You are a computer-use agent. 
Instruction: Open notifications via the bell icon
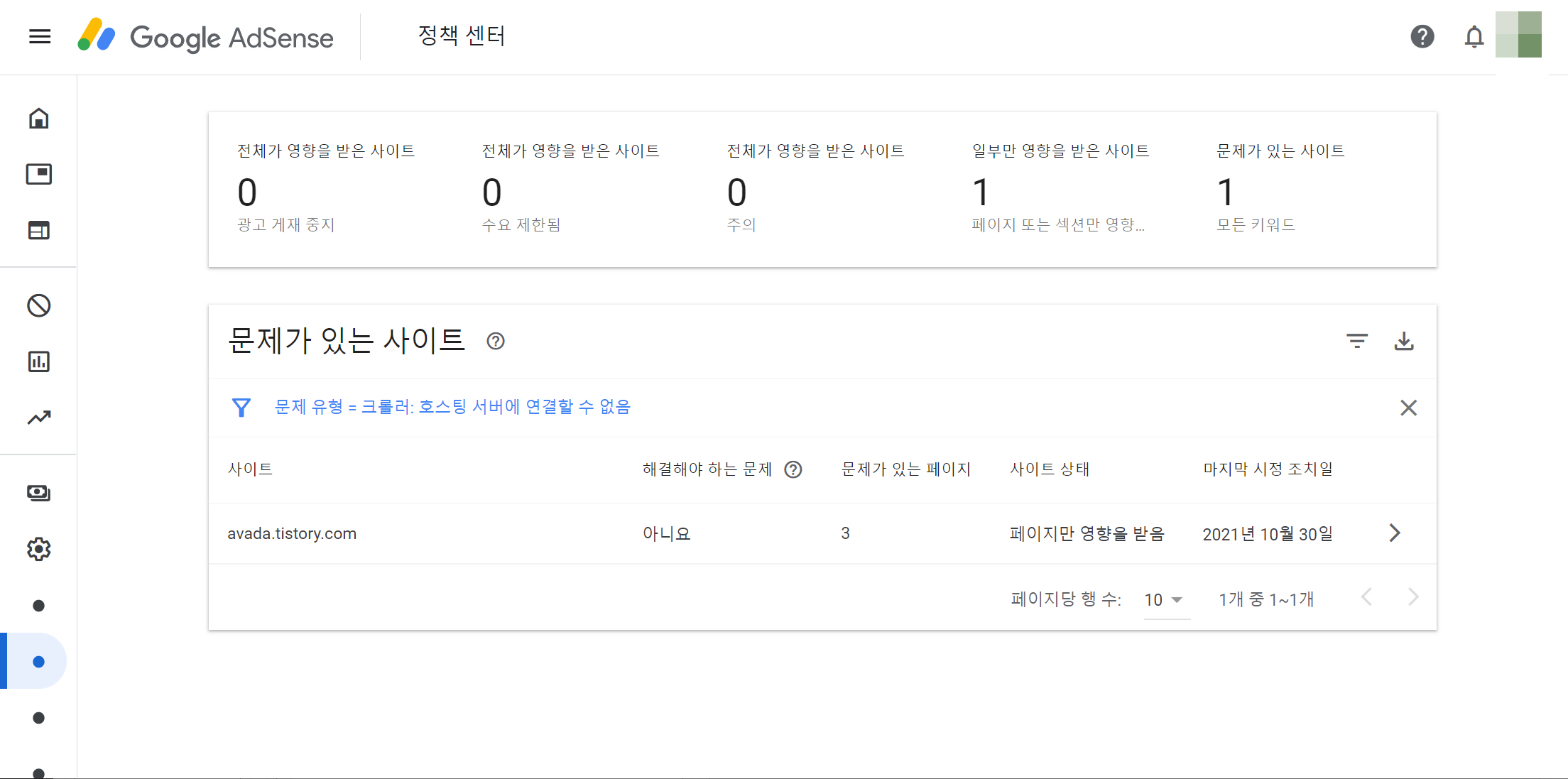[x=1474, y=37]
